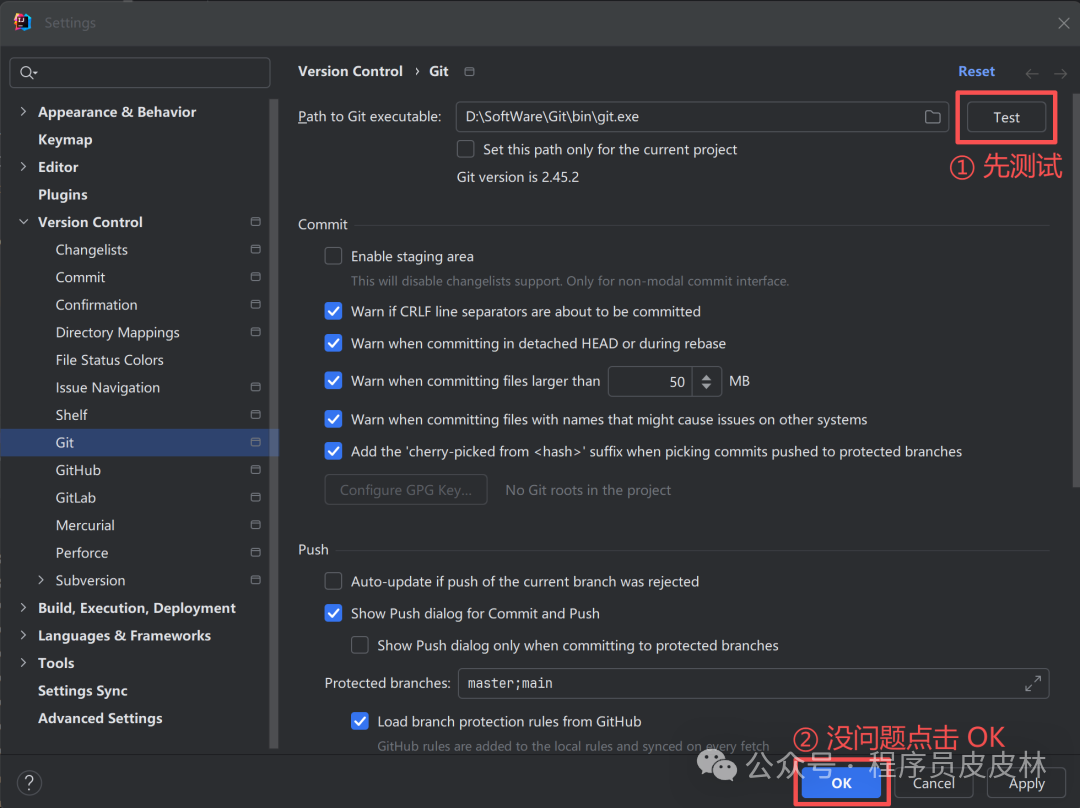Toggle Show Push dialog for Commit and Push

click(x=333, y=613)
